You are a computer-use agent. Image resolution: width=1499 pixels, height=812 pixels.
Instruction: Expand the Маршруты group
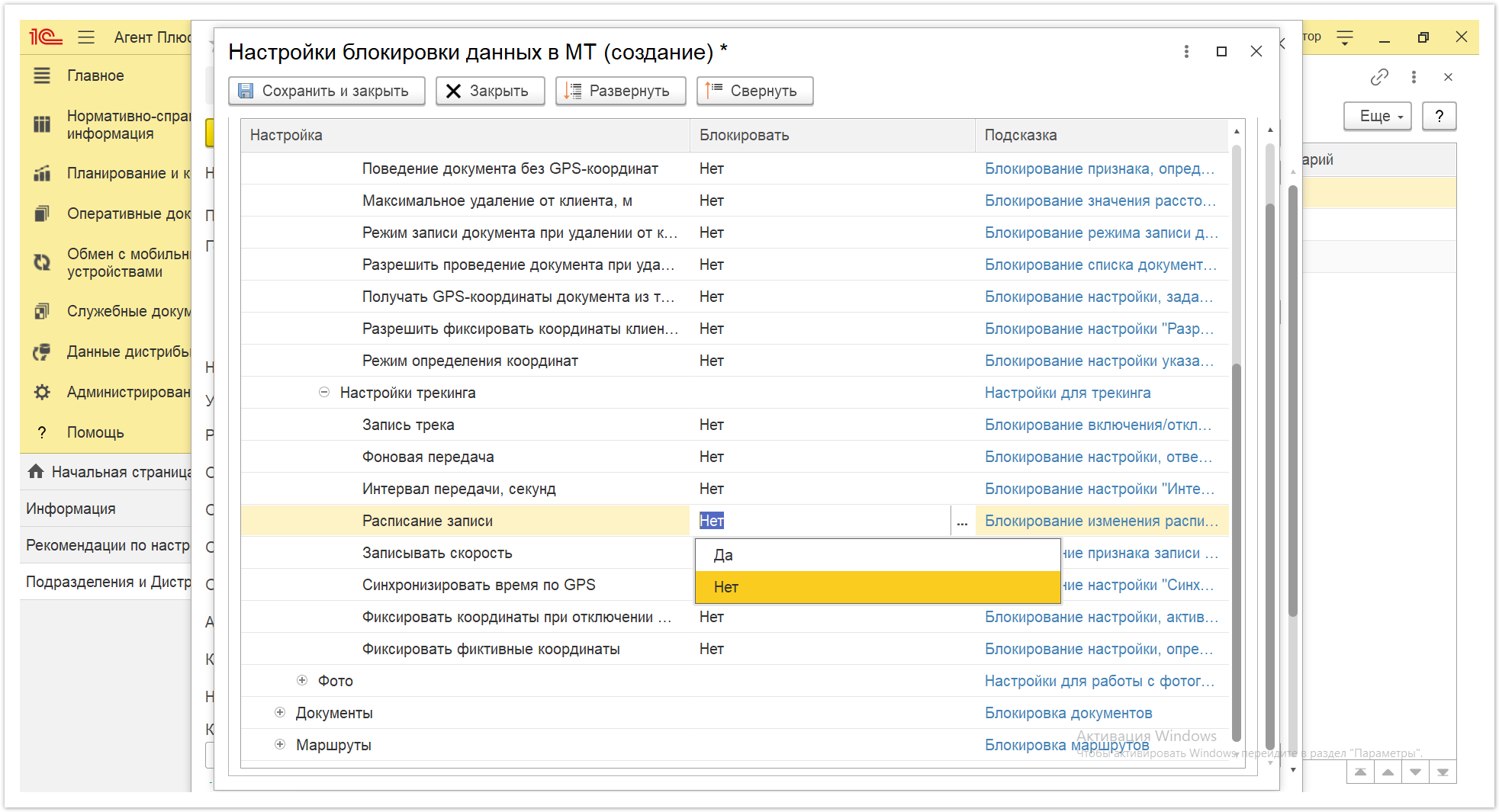280,744
